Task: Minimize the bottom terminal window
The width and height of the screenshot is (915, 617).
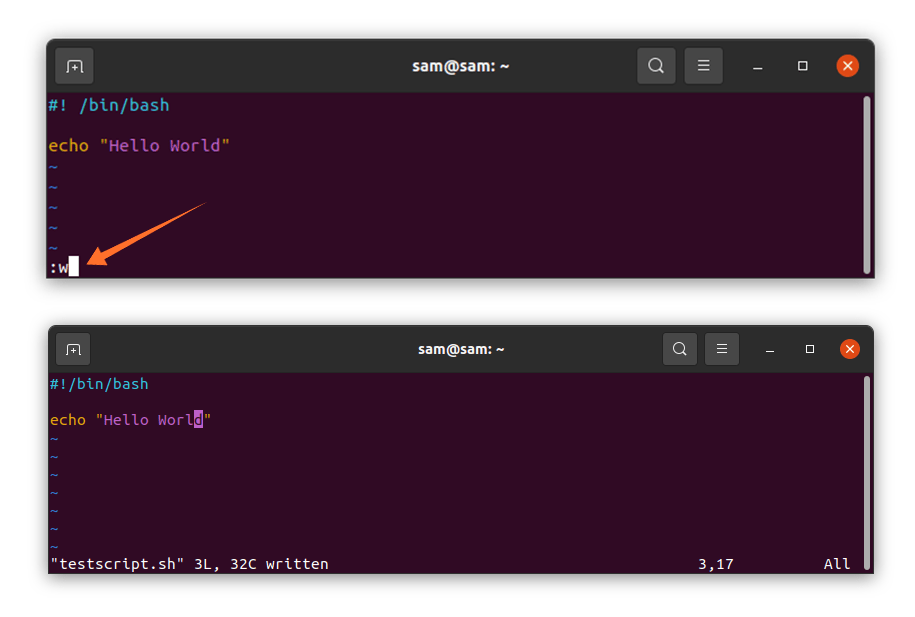Action: pyautogui.click(x=769, y=349)
